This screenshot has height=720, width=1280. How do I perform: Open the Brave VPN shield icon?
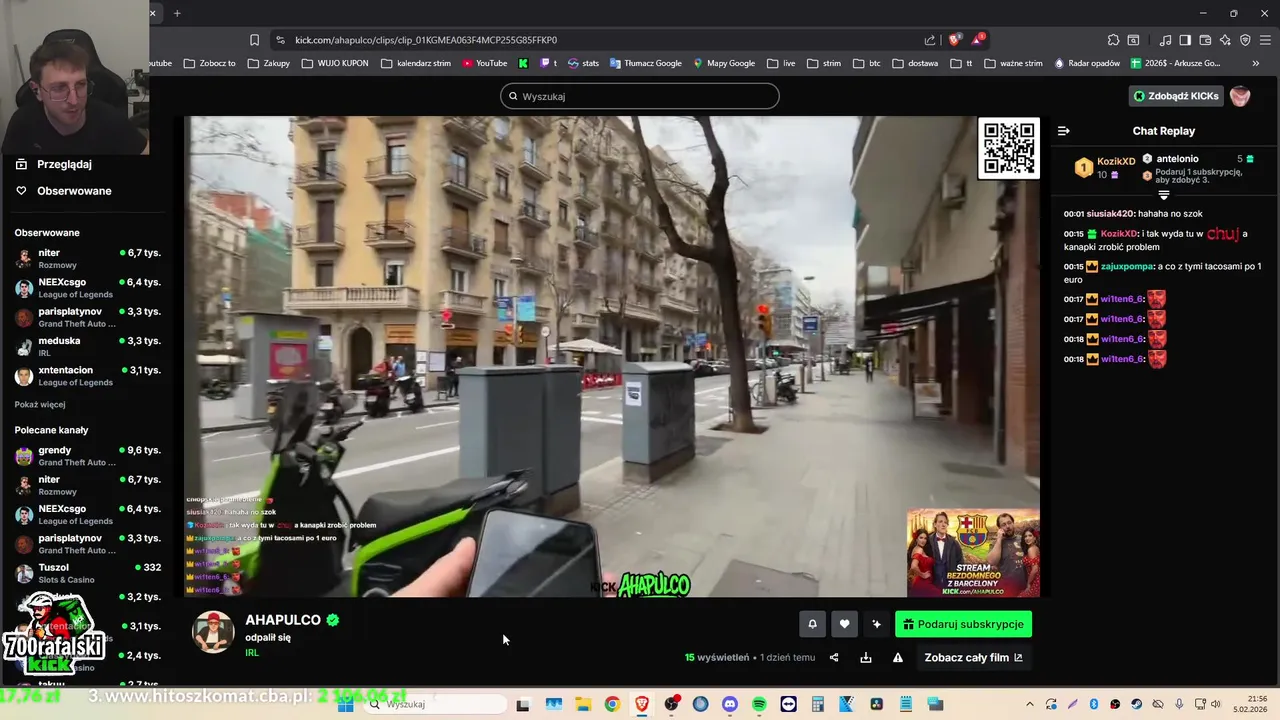point(1245,40)
